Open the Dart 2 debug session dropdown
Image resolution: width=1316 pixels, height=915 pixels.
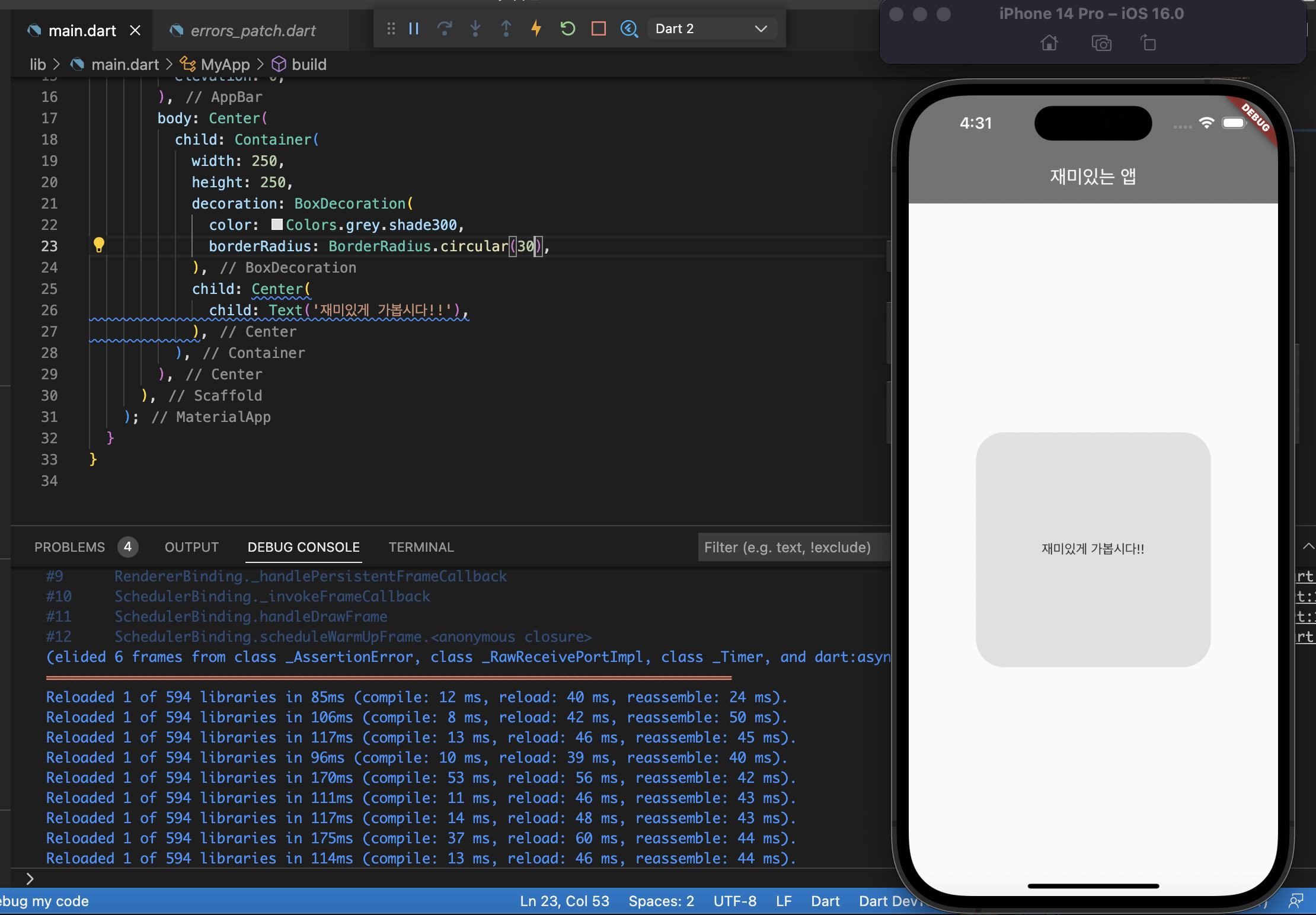[x=711, y=28]
